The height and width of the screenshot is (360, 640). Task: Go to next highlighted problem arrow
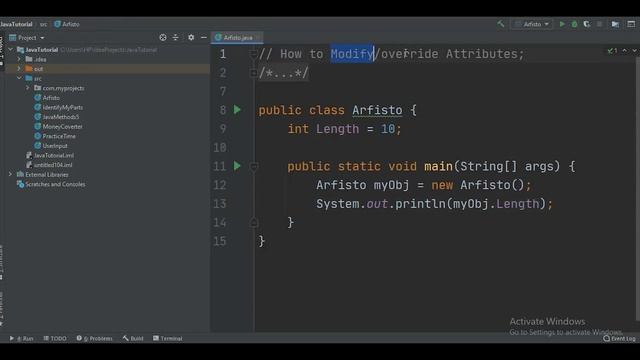[634, 51]
